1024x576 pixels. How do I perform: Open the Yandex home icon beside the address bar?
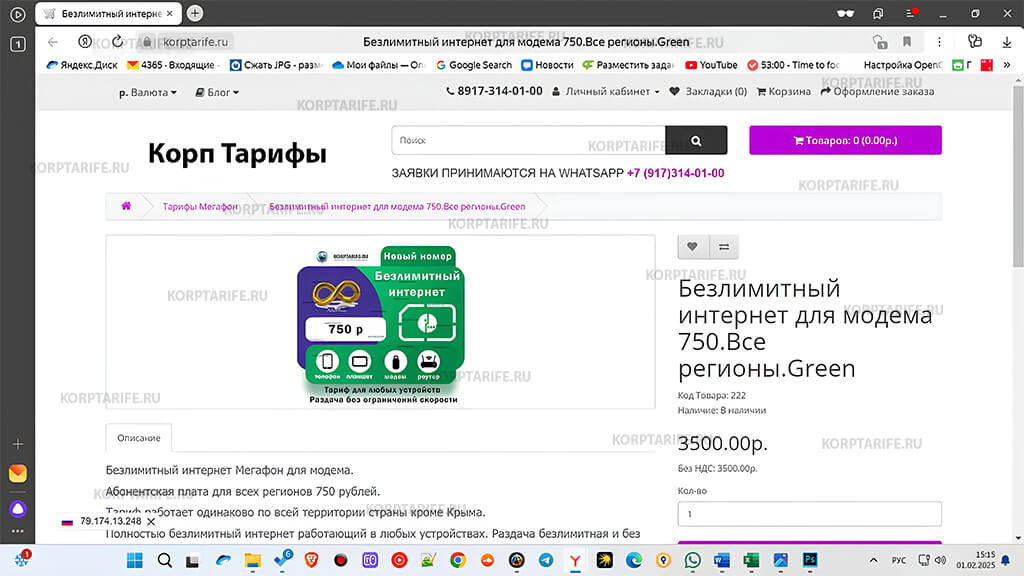pos(85,42)
